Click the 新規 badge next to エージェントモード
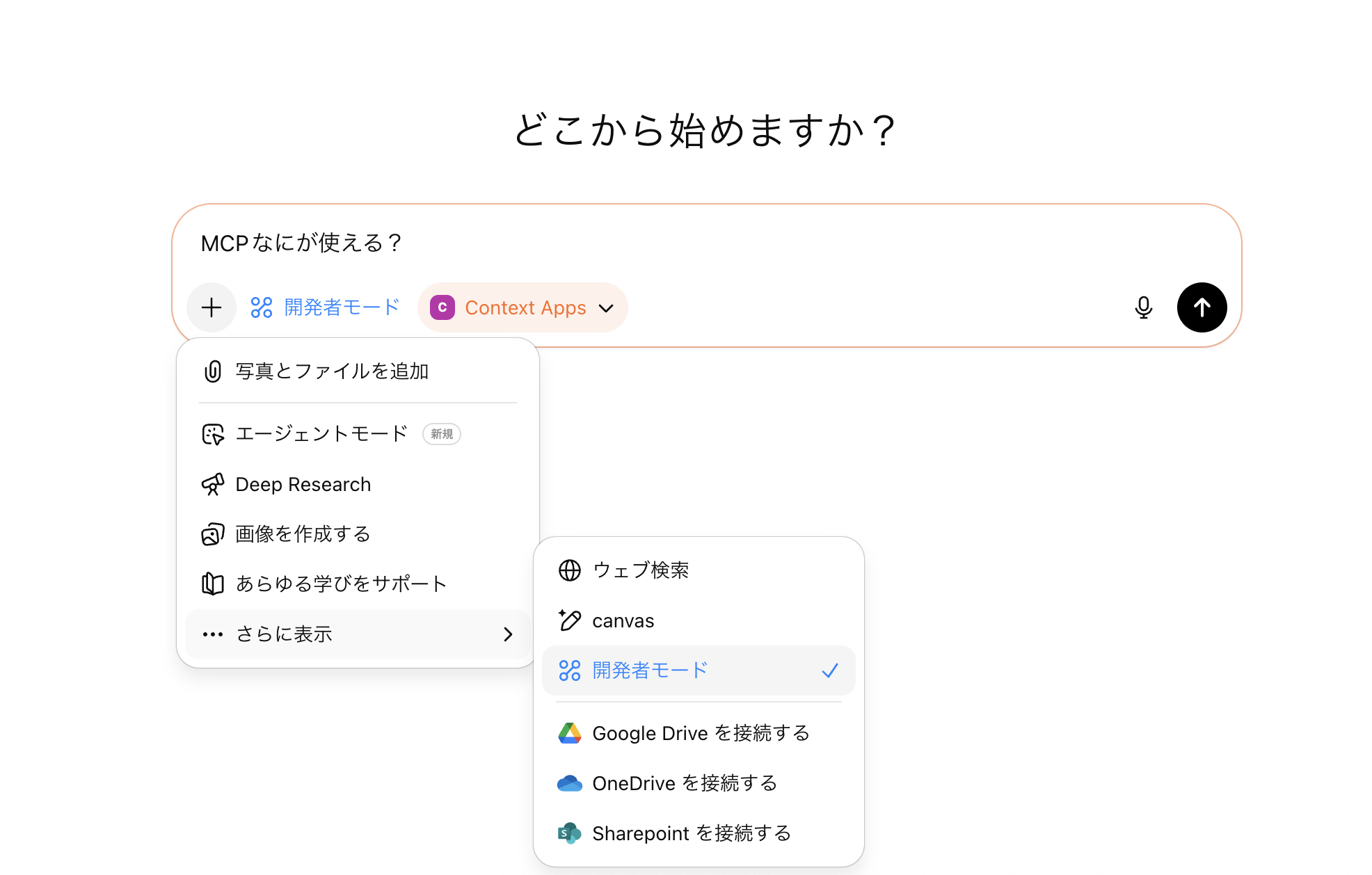The height and width of the screenshot is (875, 1372). (441, 433)
